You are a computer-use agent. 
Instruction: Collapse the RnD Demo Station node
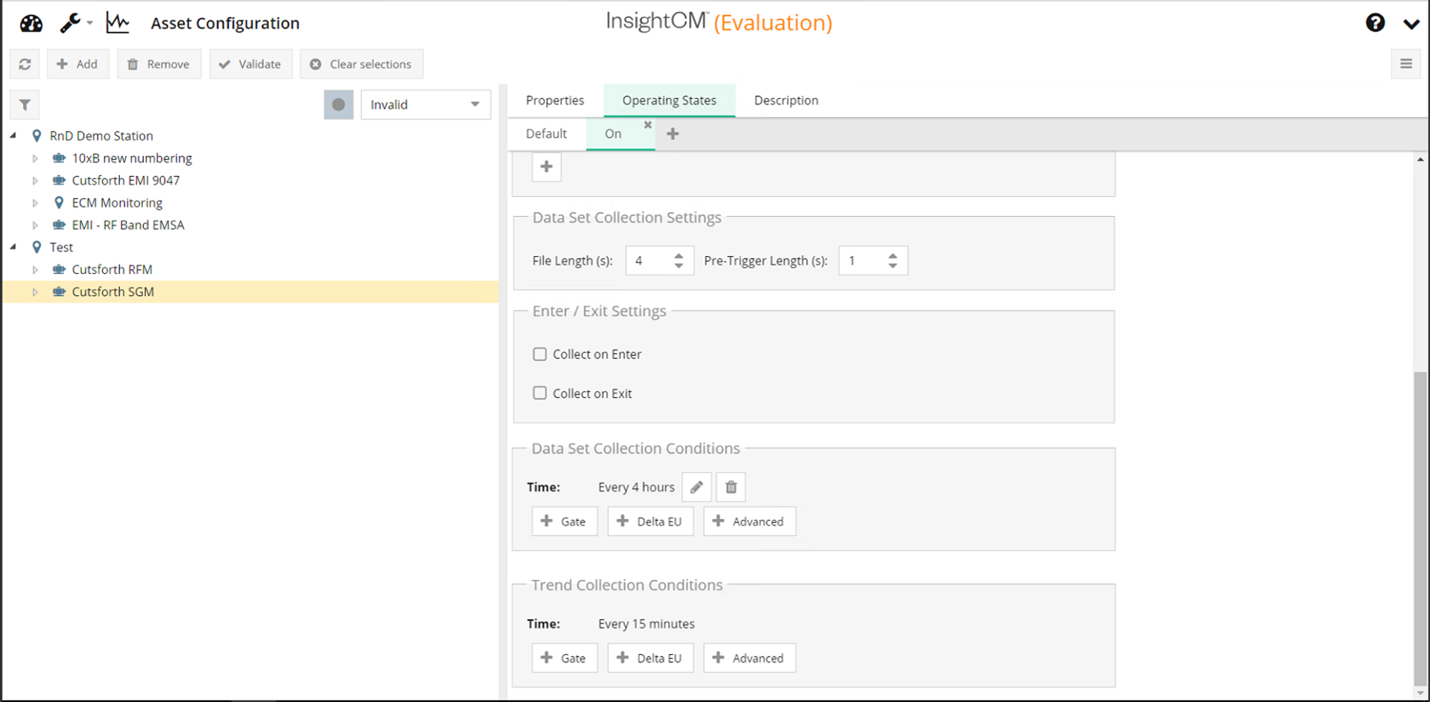14,136
